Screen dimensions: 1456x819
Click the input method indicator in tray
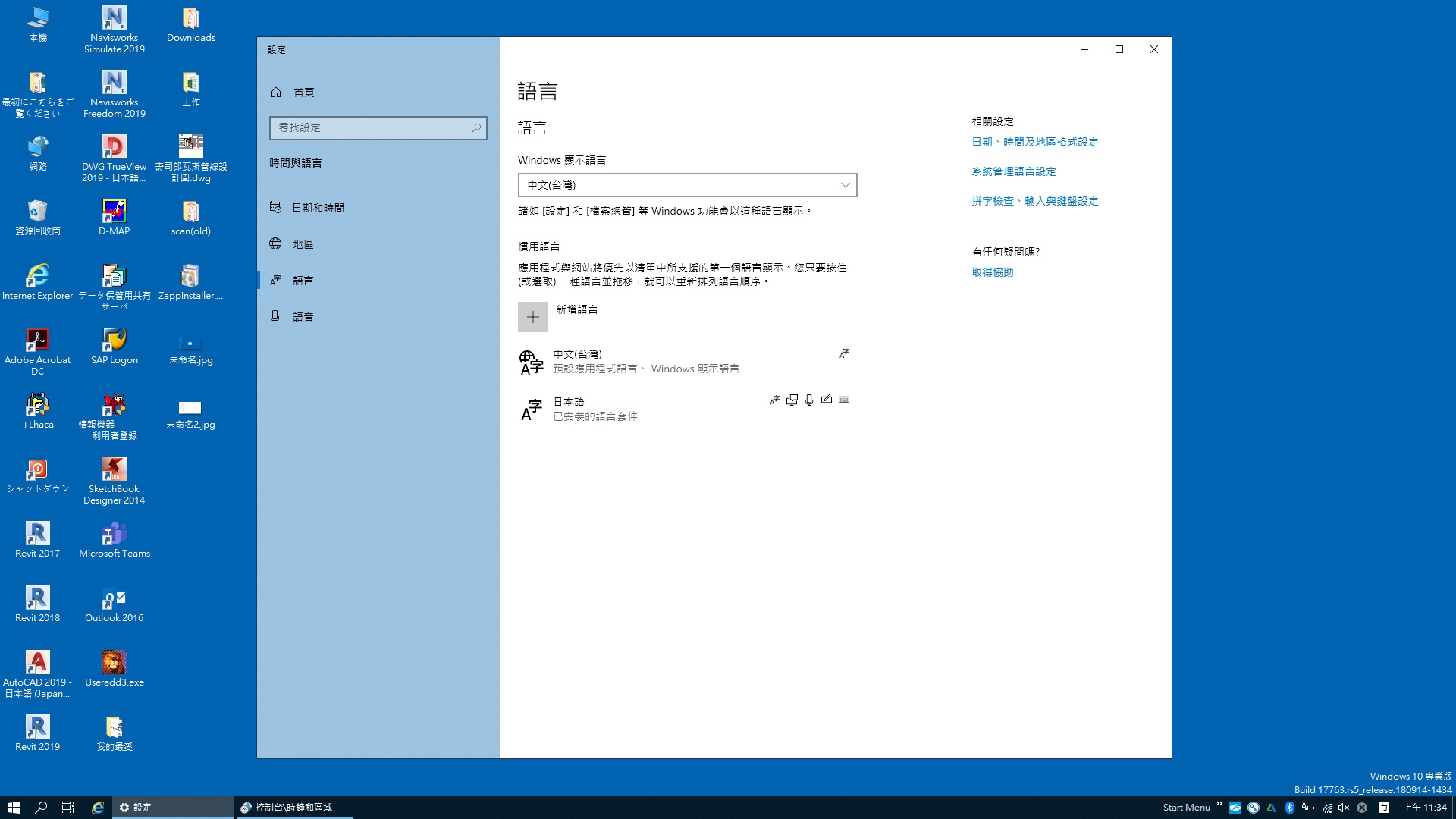[1384, 808]
